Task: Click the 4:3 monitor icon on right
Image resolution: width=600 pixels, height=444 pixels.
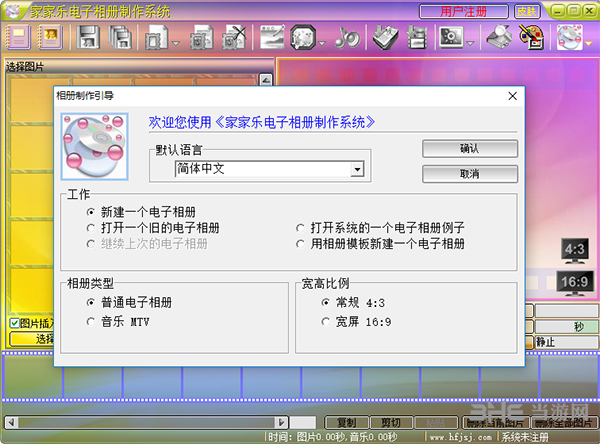Action: [575, 251]
